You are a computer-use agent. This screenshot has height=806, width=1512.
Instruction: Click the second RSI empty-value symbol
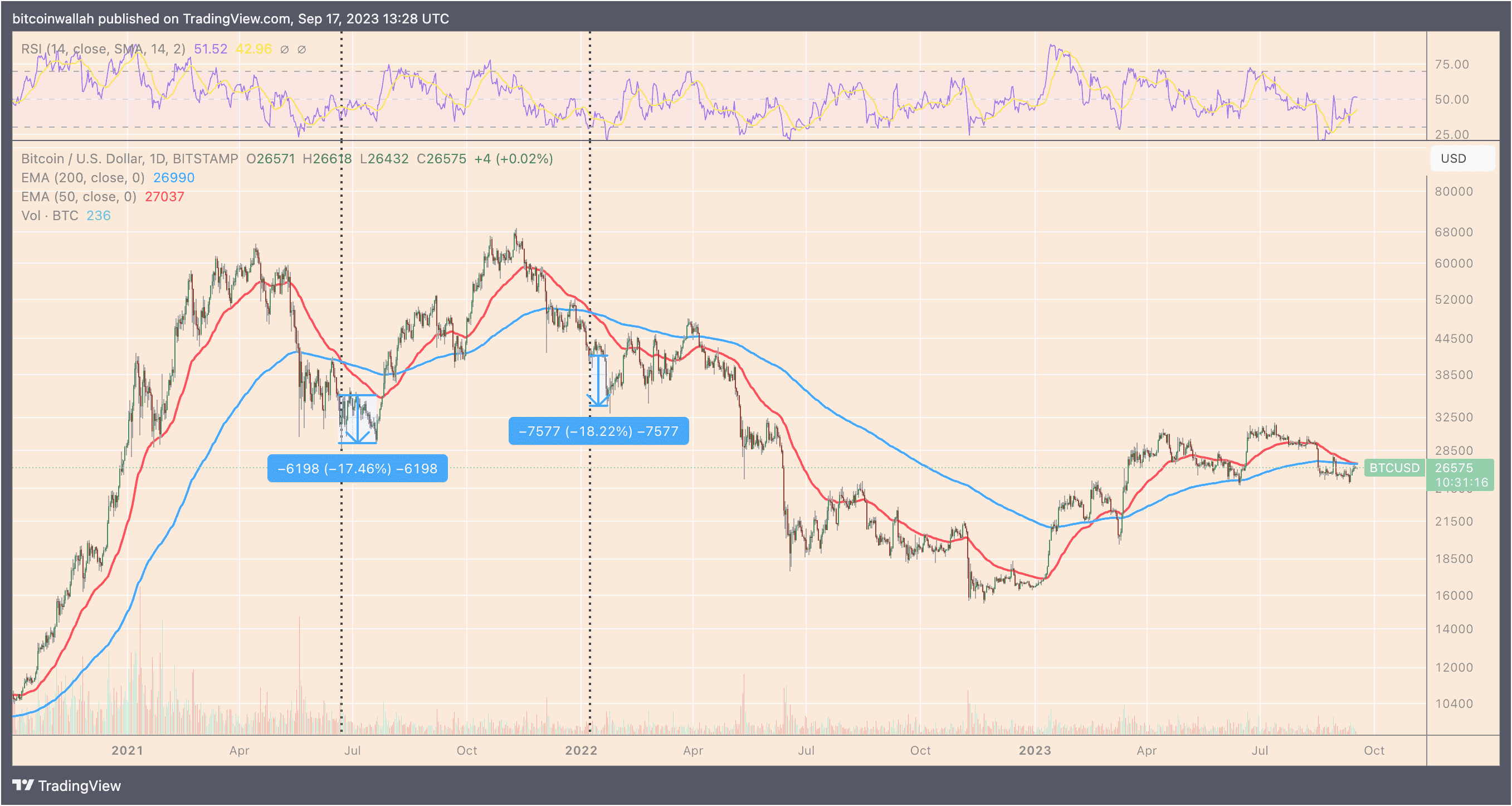pyautogui.click(x=302, y=50)
